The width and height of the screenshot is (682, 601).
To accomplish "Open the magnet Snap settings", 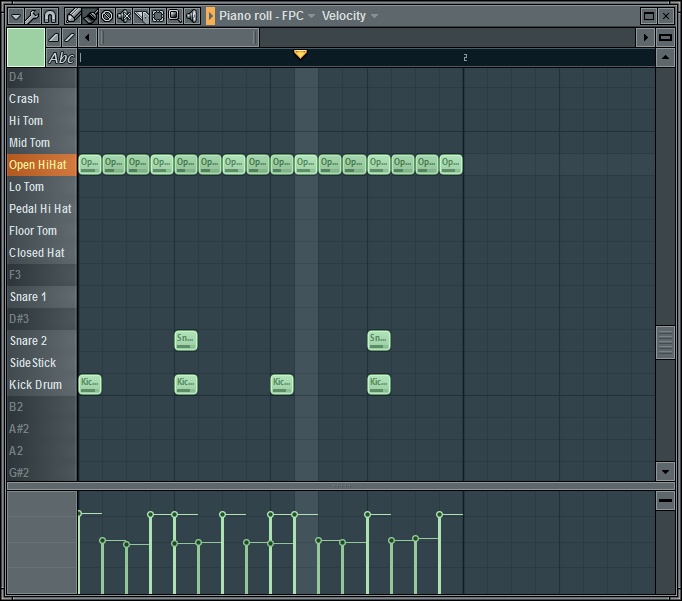I will (x=50, y=17).
